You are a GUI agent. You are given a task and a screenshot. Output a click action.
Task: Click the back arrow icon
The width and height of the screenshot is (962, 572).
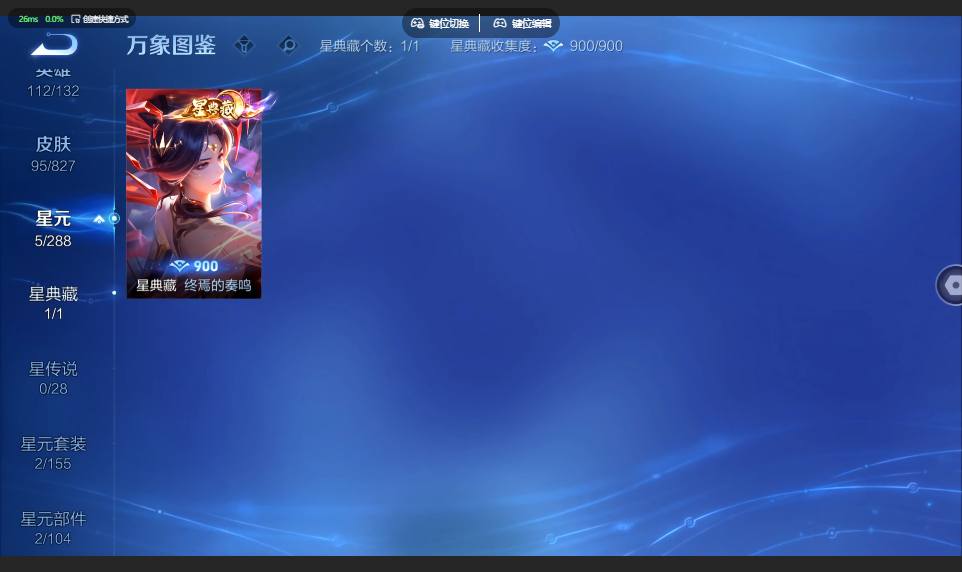coord(54,44)
